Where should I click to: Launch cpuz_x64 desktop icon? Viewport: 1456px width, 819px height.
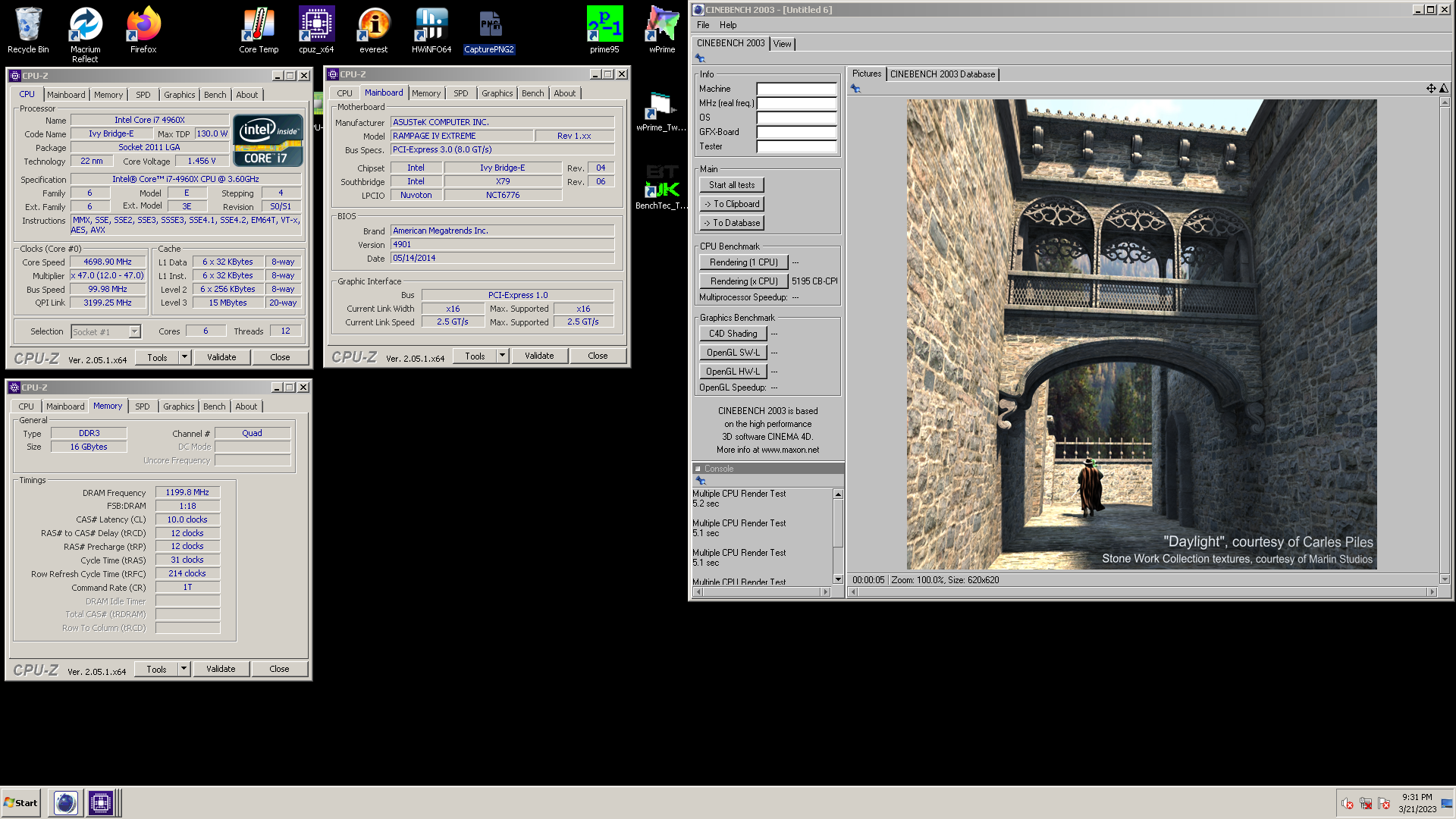tap(316, 30)
